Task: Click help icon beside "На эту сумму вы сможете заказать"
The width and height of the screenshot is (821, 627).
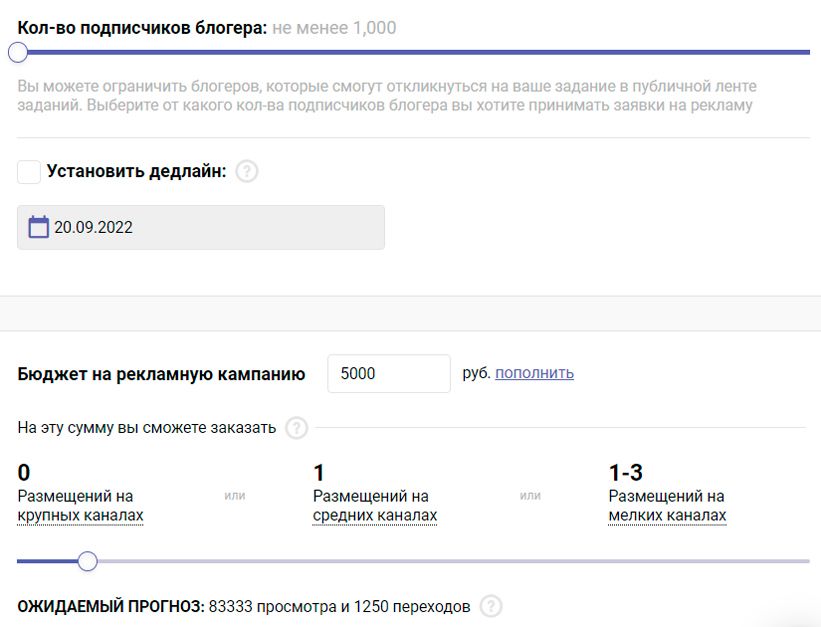Action: pos(296,428)
